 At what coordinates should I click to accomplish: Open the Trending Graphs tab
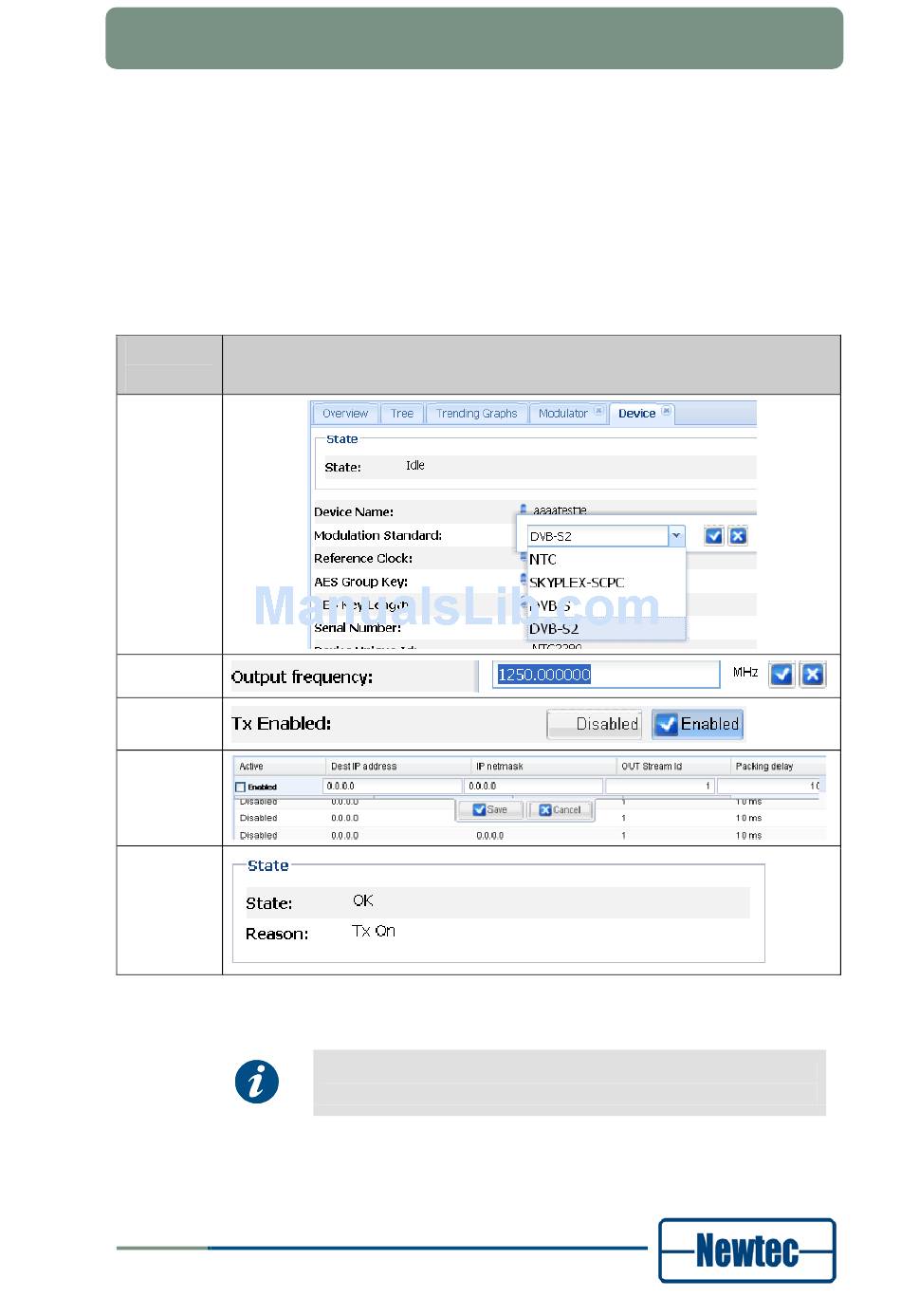[x=476, y=414]
